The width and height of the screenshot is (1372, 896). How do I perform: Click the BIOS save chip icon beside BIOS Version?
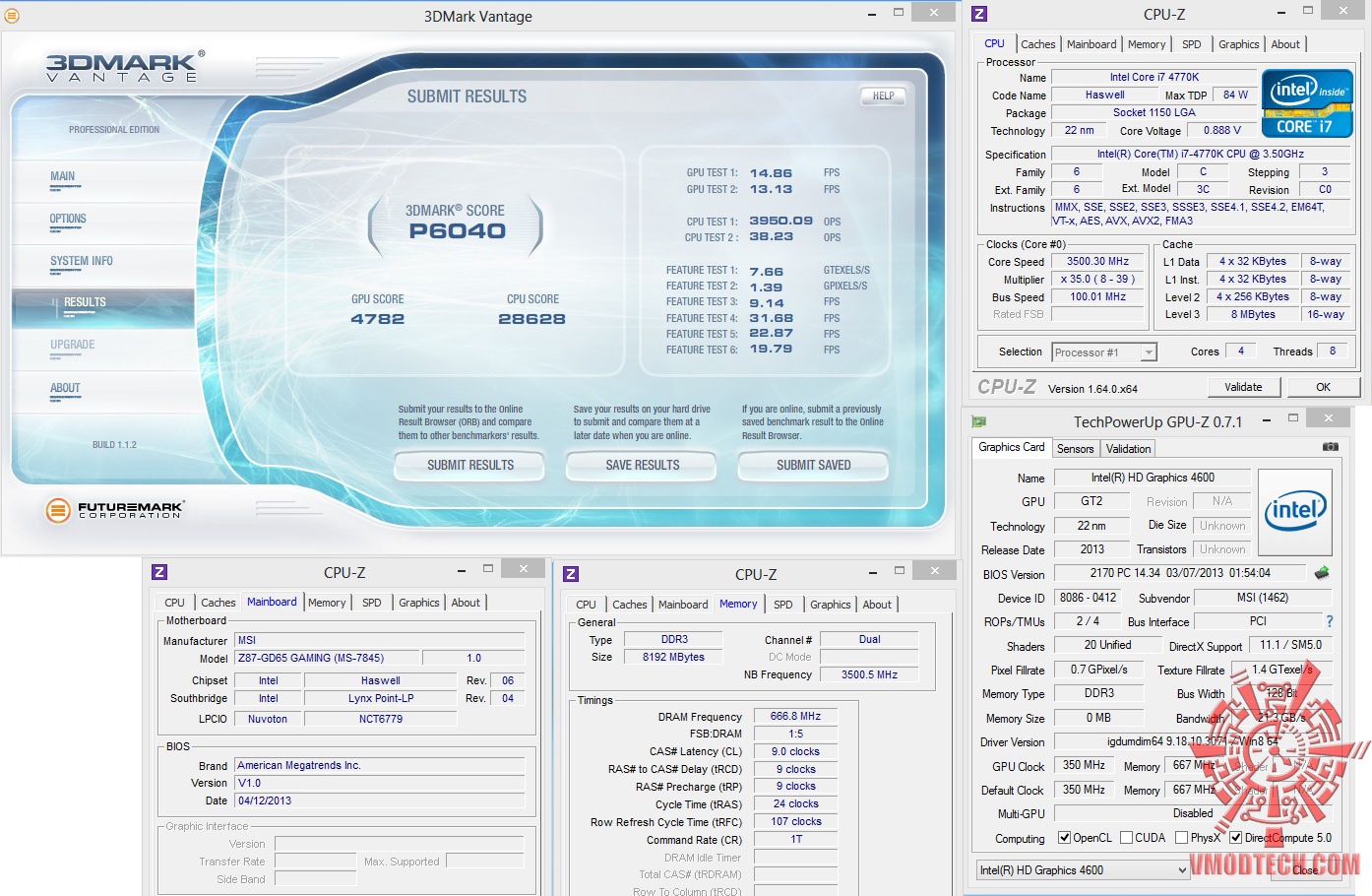tap(1321, 572)
